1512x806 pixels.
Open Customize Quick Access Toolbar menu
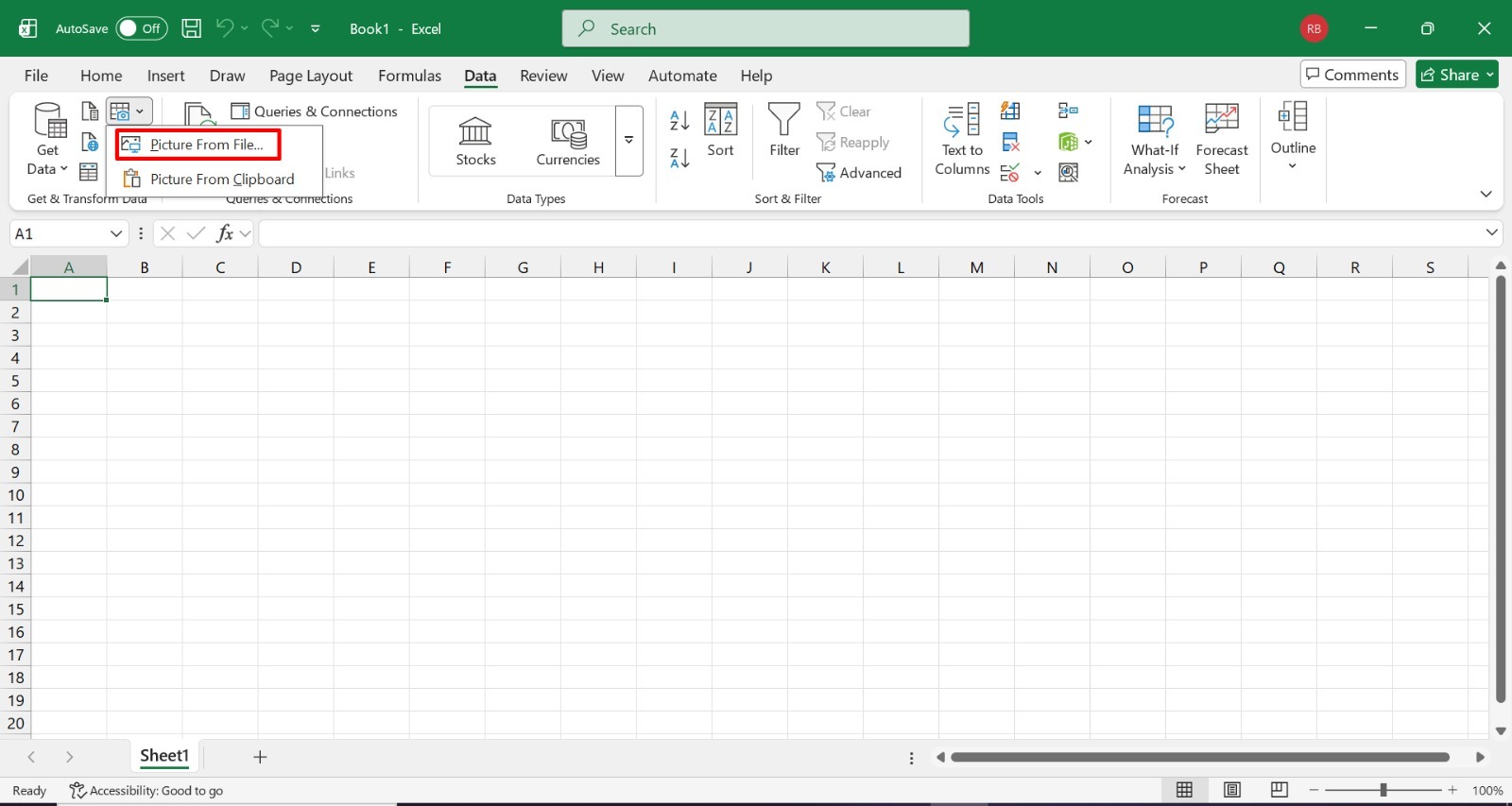tap(316, 28)
